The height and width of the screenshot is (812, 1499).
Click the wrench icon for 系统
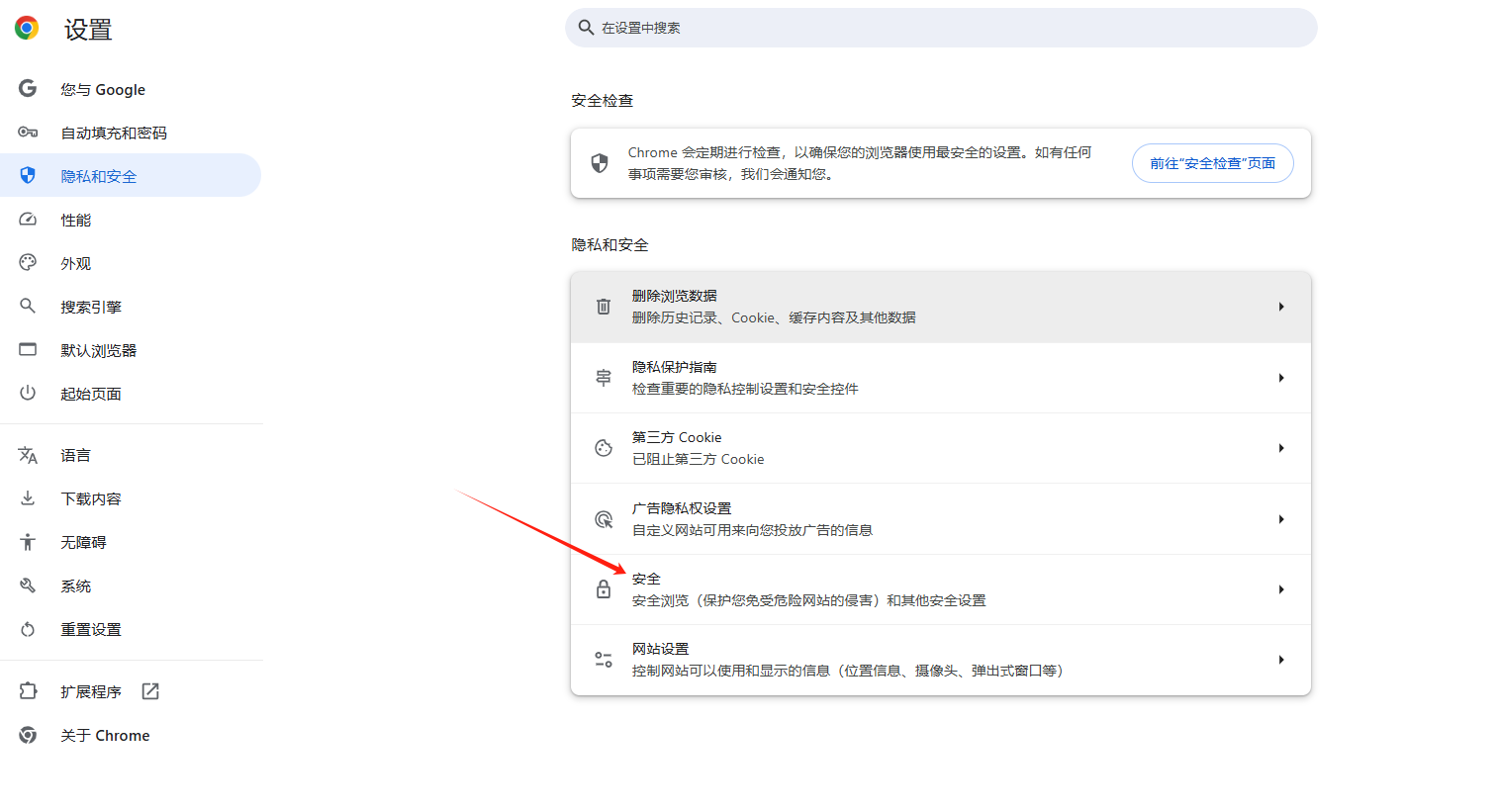click(x=28, y=586)
